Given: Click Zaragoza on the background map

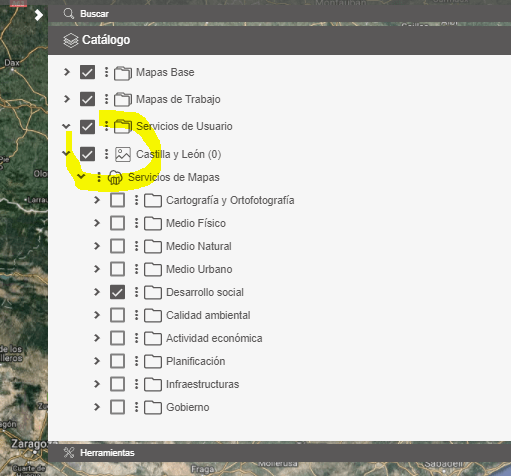Looking at the screenshot, I should [x=29, y=444].
